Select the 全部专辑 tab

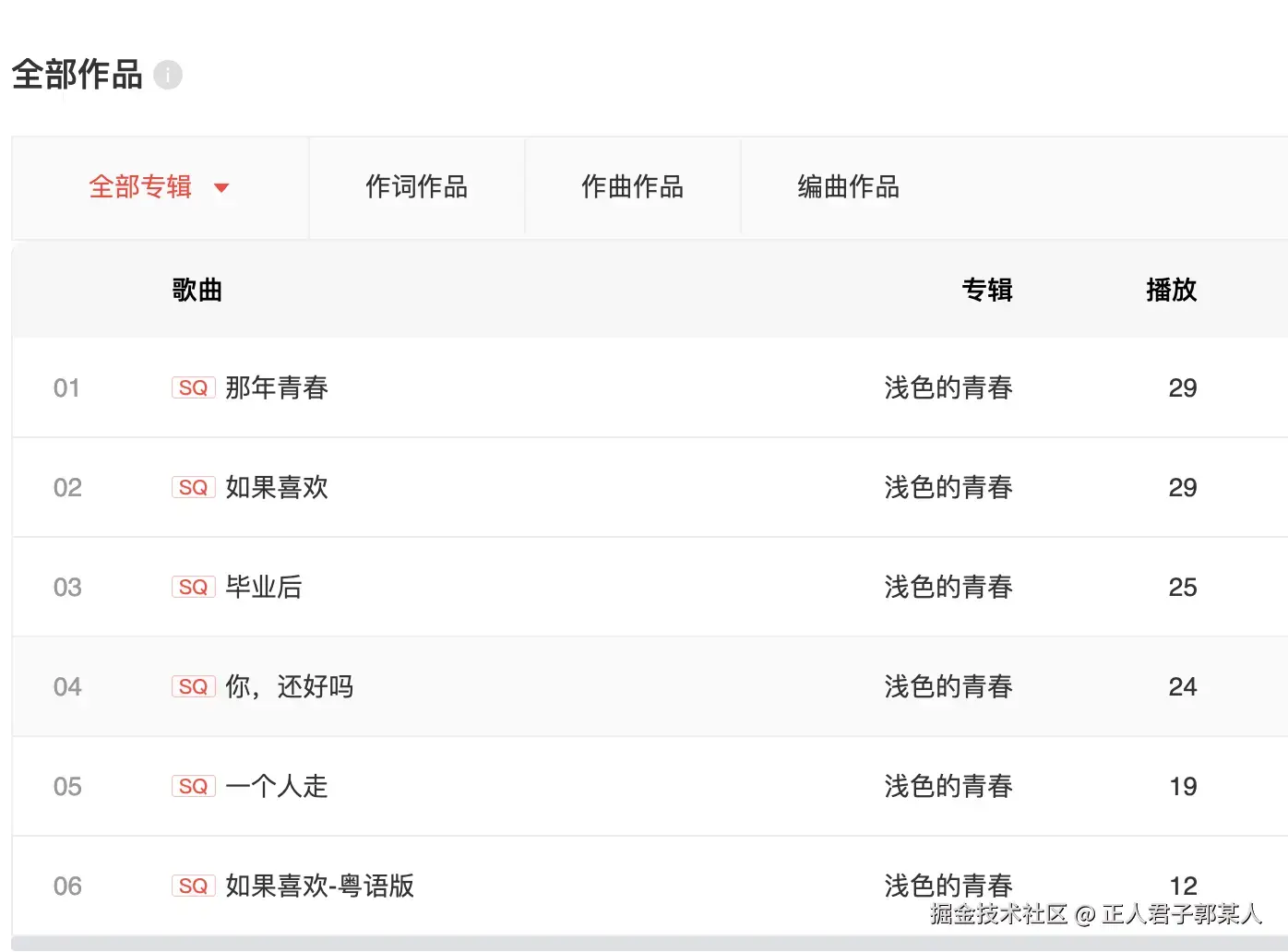[160, 188]
